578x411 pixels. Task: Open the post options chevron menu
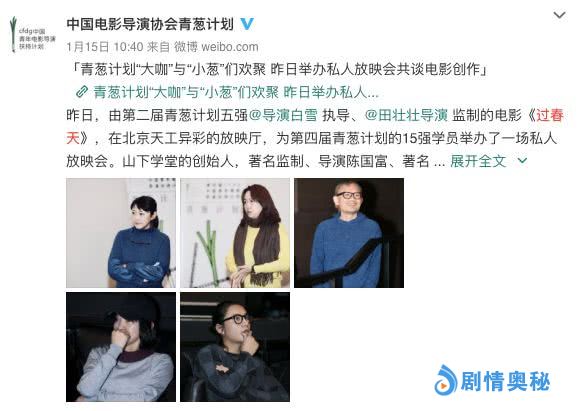[x=559, y=15]
